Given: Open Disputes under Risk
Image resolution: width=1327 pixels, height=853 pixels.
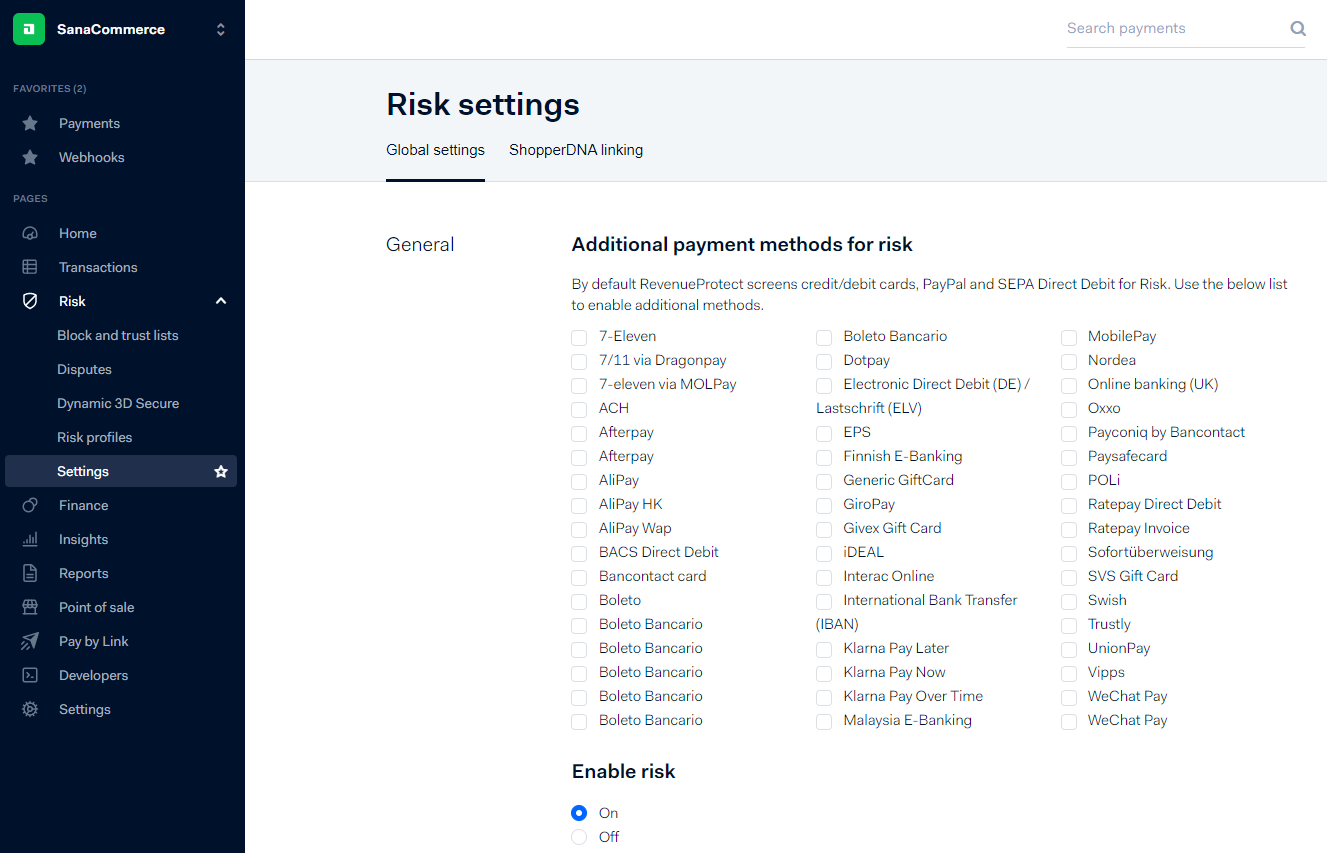Looking at the screenshot, I should (84, 369).
